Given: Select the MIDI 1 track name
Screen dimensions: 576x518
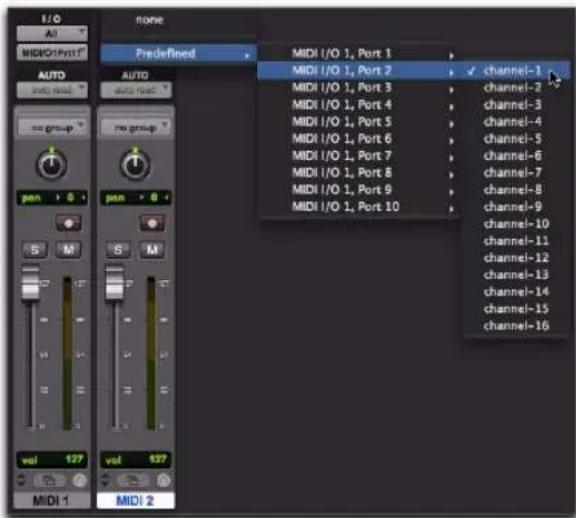Looking at the screenshot, I should tap(52, 500).
